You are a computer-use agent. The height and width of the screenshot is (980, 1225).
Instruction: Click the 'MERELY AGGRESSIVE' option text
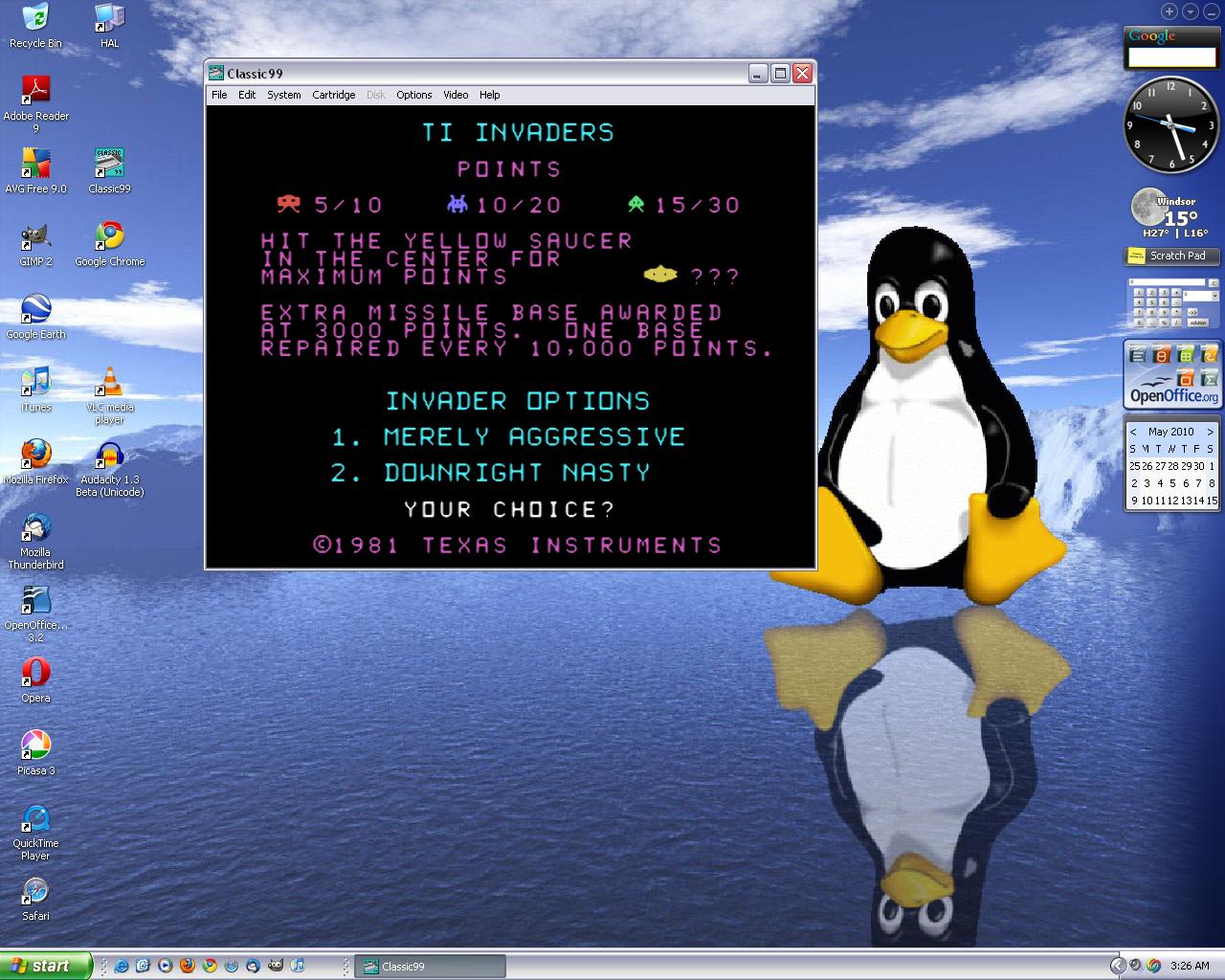(x=534, y=437)
